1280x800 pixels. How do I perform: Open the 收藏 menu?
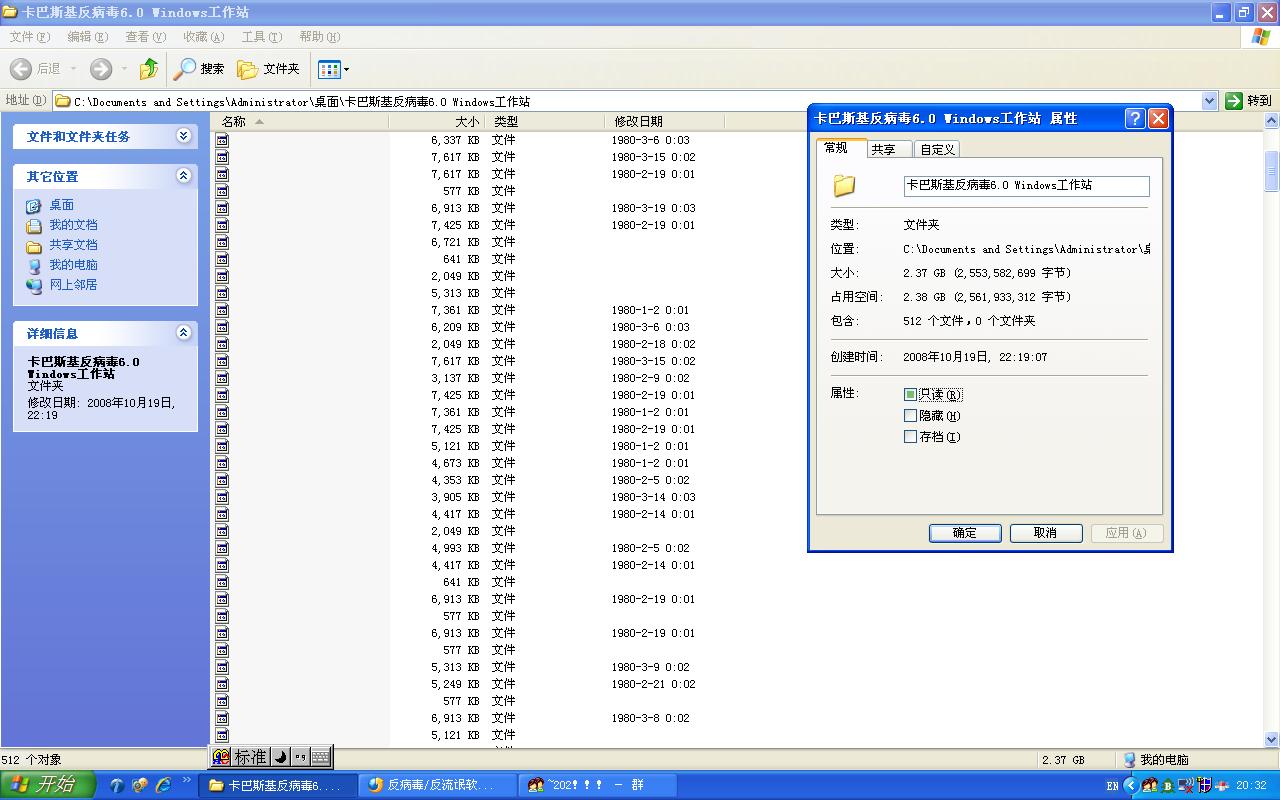(203, 37)
